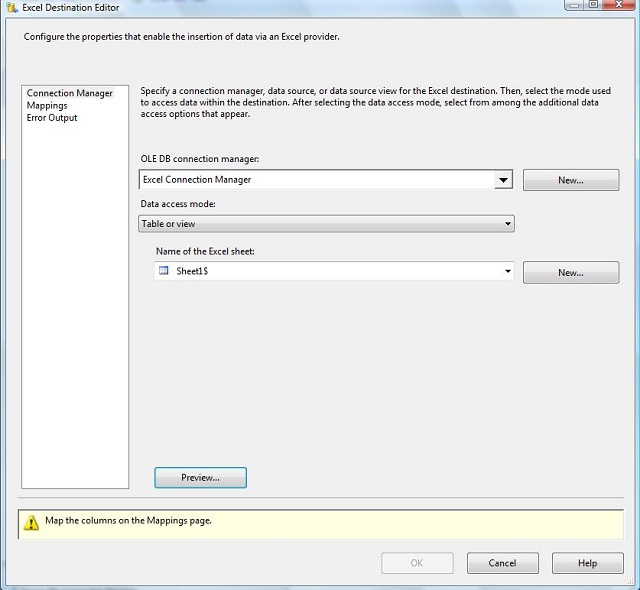Click New beside the Excel sheet name
Screen dimensions: 640x590
(570, 272)
